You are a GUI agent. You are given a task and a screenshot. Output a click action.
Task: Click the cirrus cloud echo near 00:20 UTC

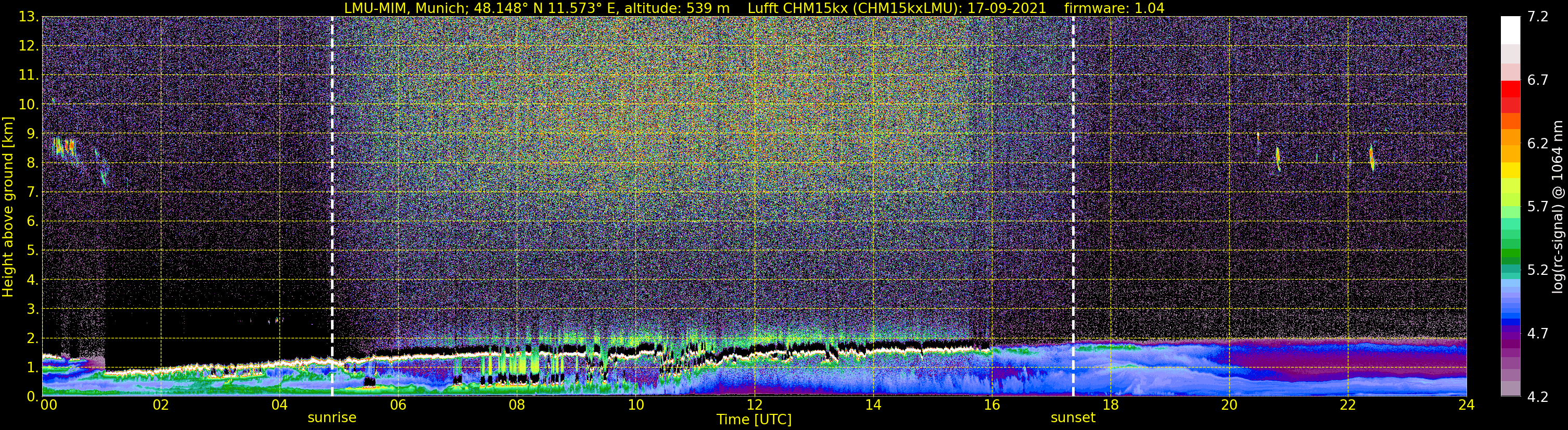coord(63,147)
